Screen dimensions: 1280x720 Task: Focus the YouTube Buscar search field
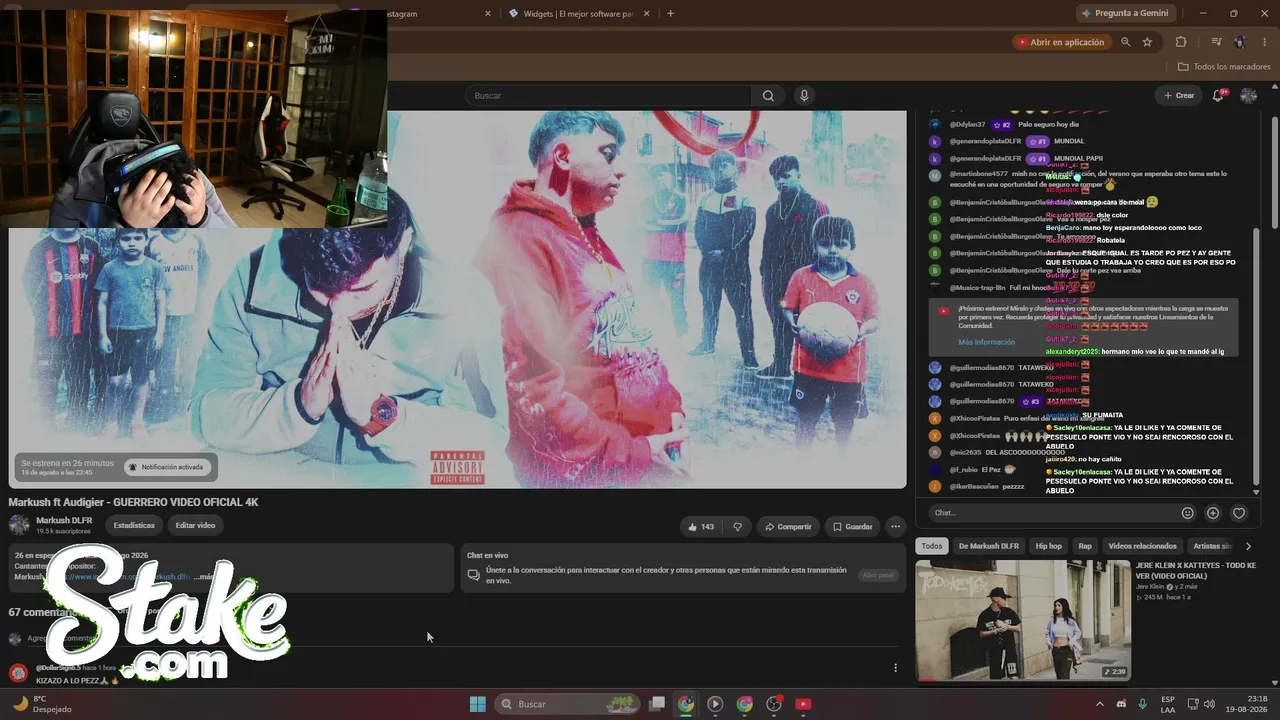click(608, 96)
